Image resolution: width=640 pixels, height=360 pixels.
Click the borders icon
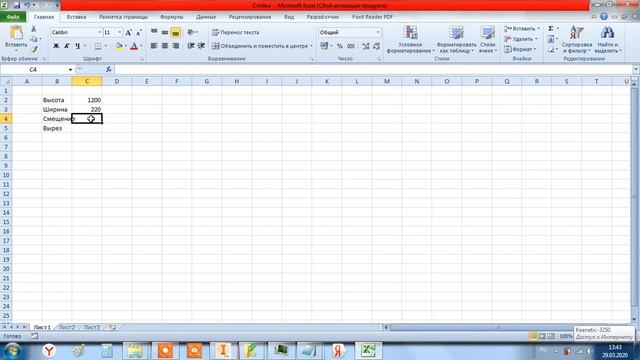point(98,46)
